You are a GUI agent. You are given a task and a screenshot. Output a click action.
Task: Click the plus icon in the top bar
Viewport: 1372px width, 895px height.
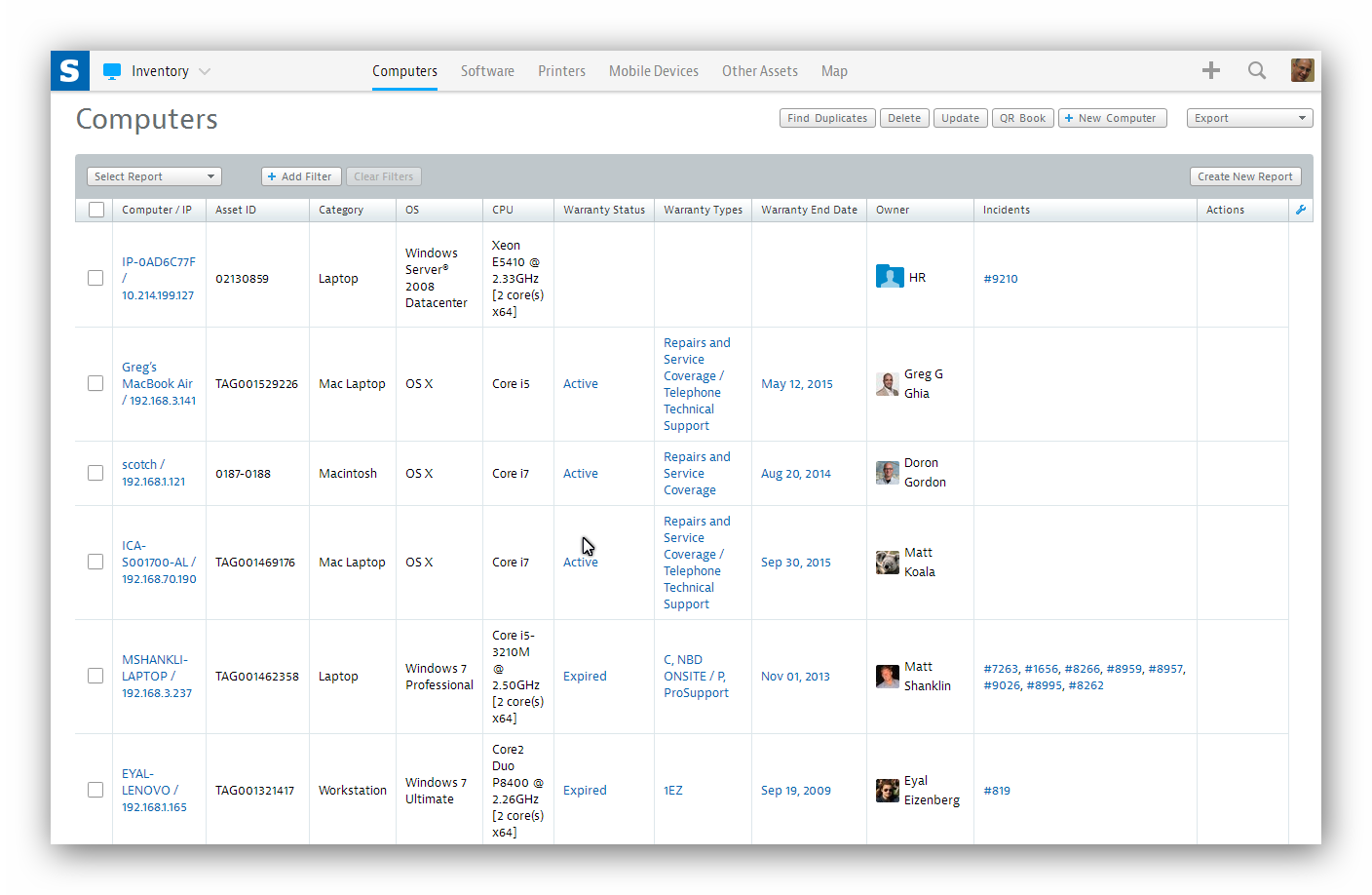click(x=1211, y=70)
